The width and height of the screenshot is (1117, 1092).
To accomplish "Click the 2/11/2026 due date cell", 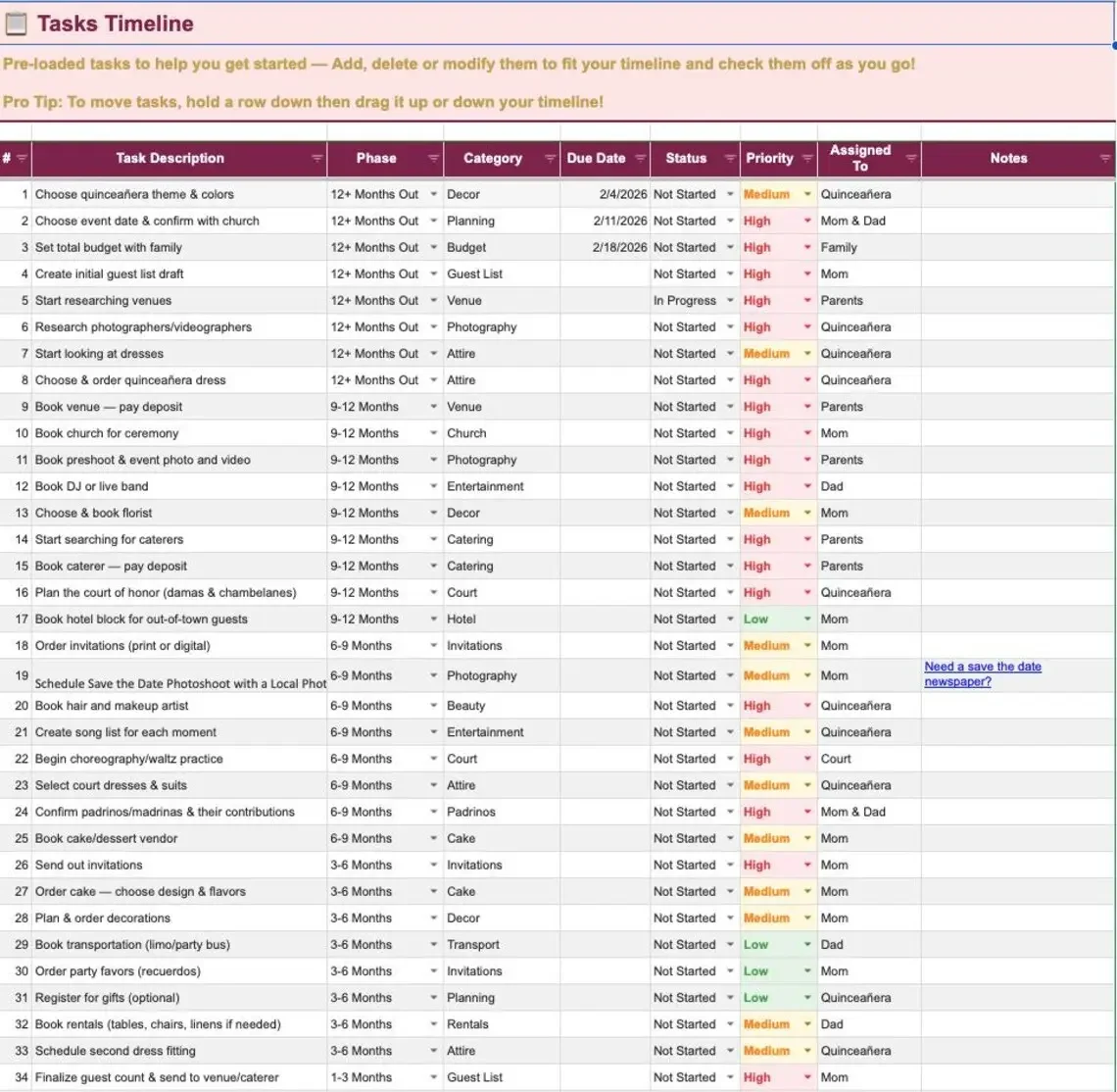I will [x=620, y=221].
